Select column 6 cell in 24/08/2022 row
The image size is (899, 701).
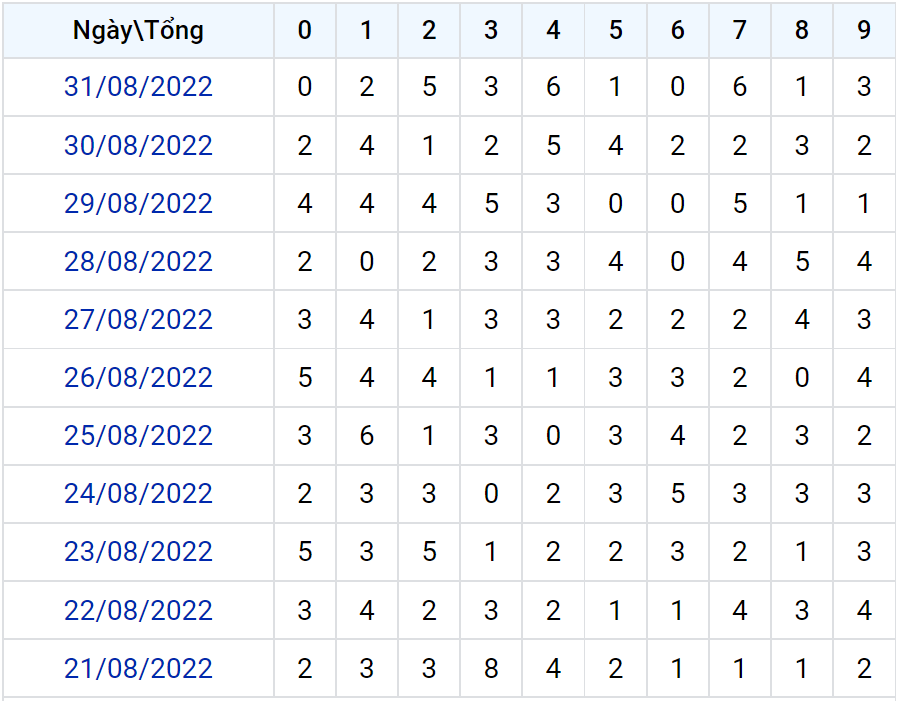click(678, 494)
